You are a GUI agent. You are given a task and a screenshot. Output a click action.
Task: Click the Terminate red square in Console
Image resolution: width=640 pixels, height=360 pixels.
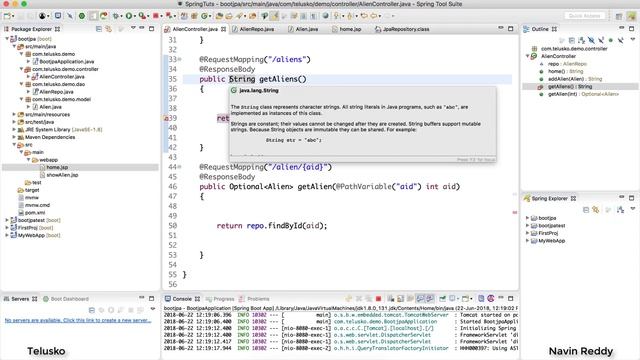click(x=378, y=299)
